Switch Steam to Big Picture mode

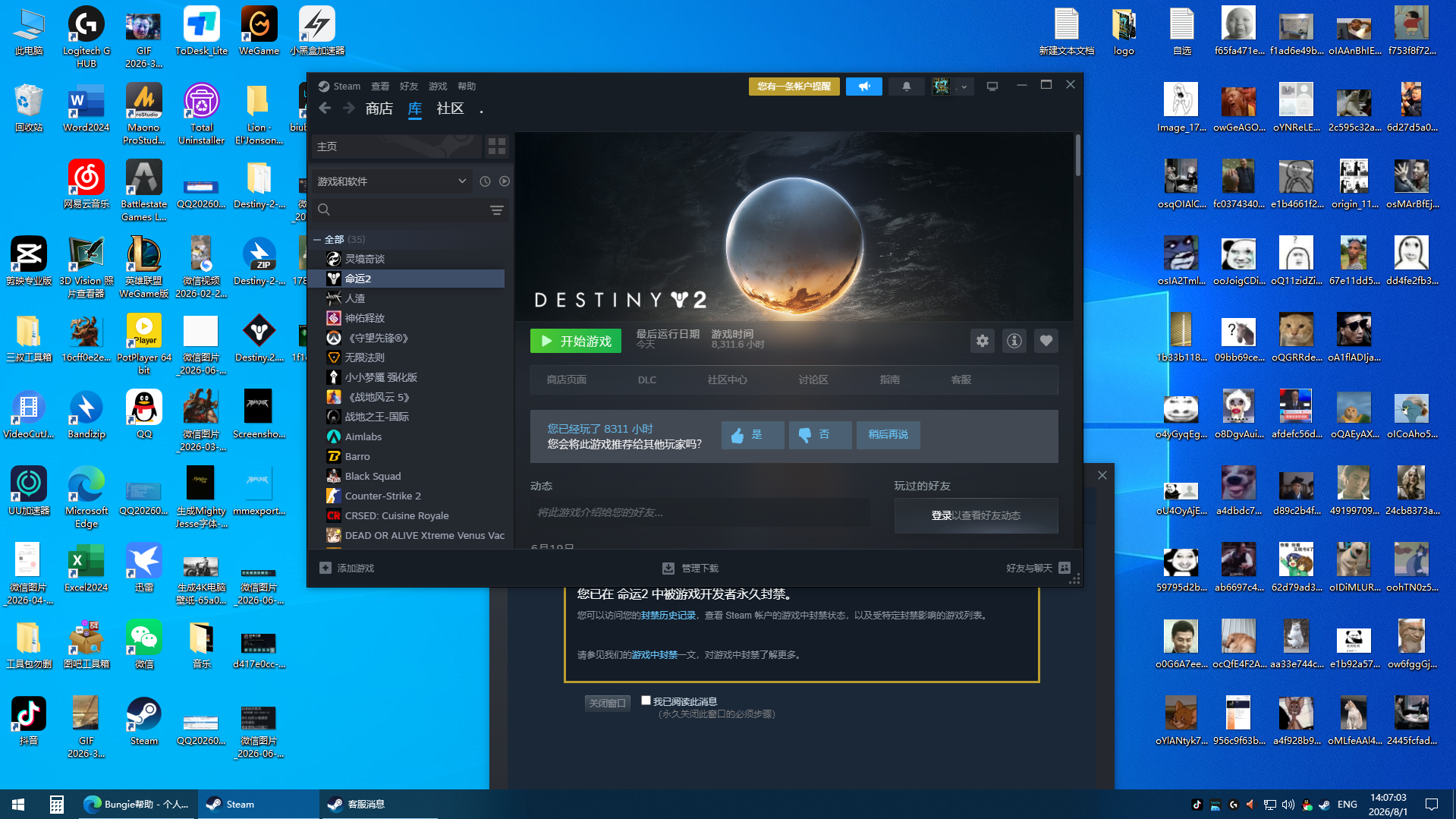[x=992, y=87]
